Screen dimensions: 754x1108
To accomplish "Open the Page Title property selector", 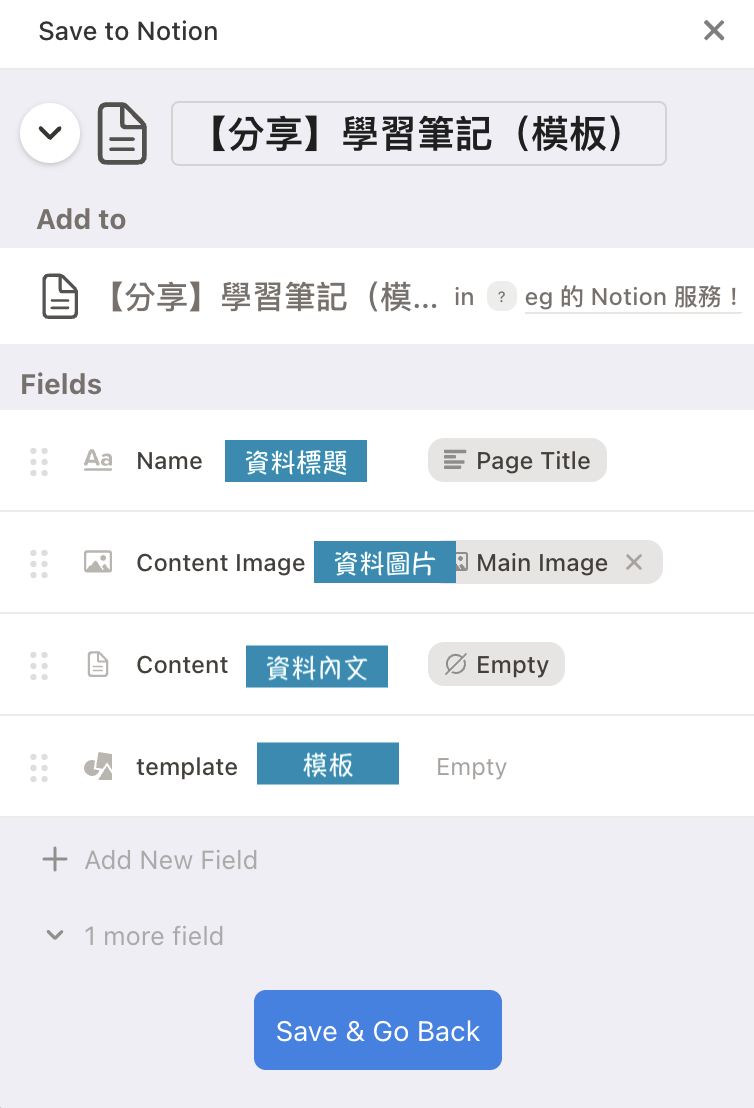I will 517,460.
